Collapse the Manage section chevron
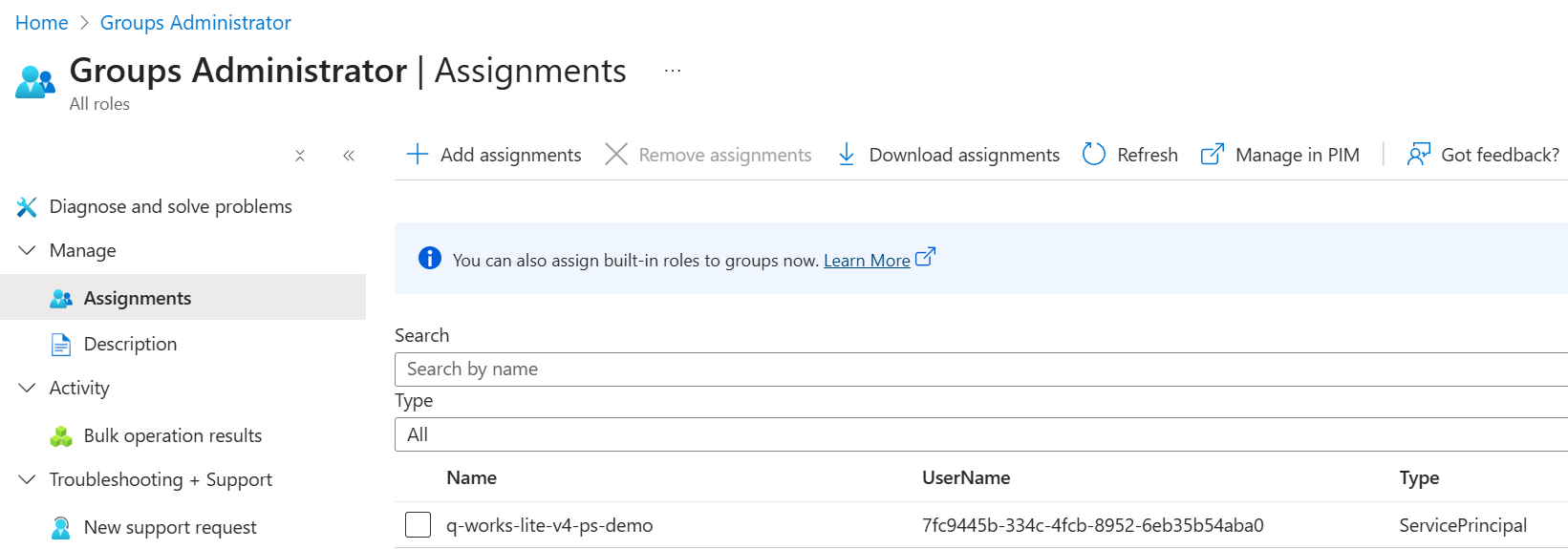Viewport: 1568px width, 549px height. tap(27, 250)
